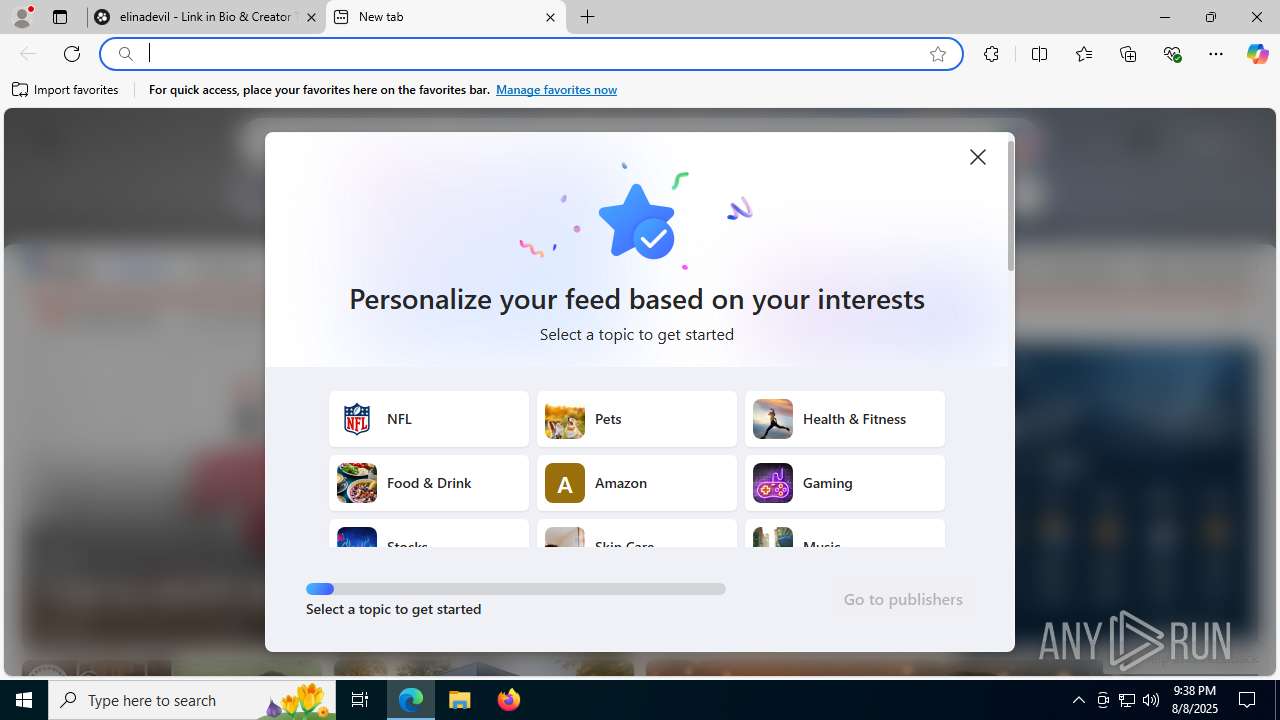1280x720 pixels.
Task: Open the Meet Now tray icon
Action: tap(1103, 700)
